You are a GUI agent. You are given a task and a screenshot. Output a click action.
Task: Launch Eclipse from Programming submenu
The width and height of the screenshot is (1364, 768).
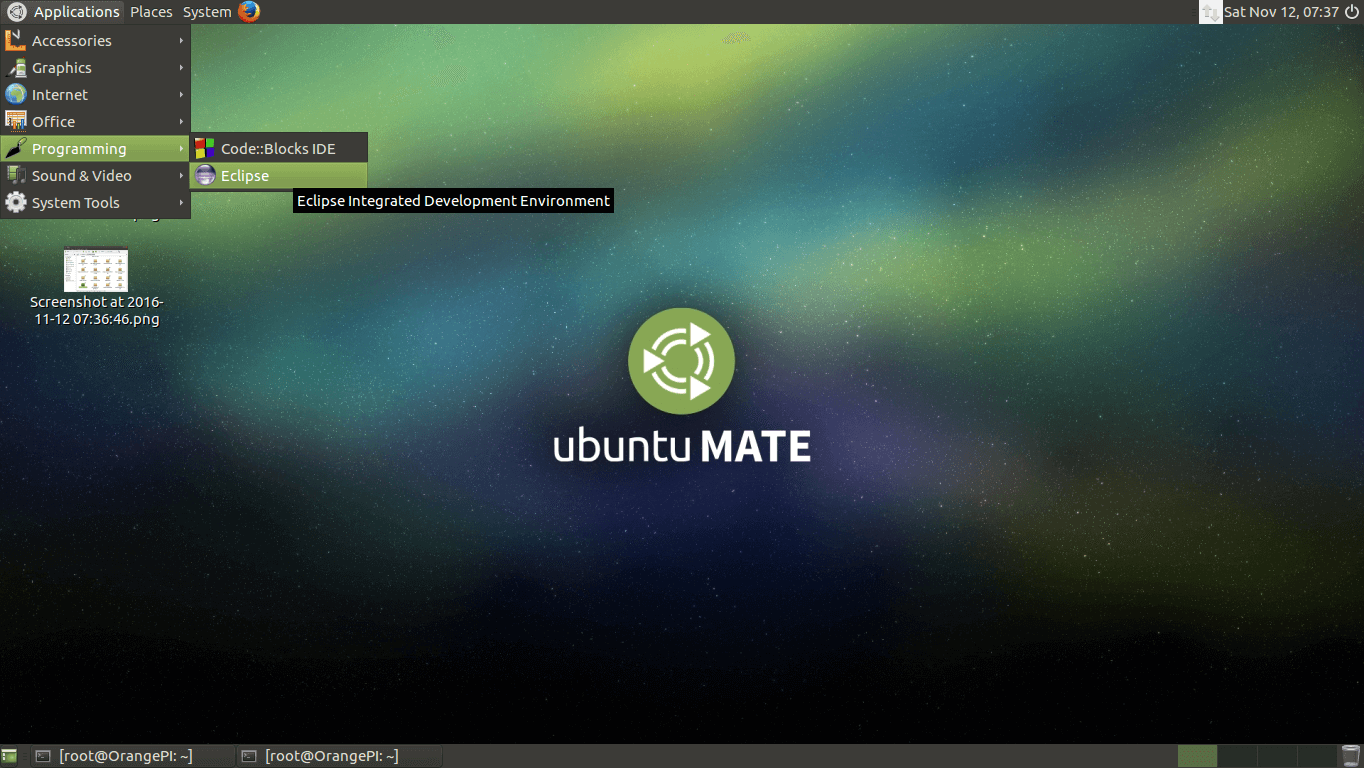[279, 176]
